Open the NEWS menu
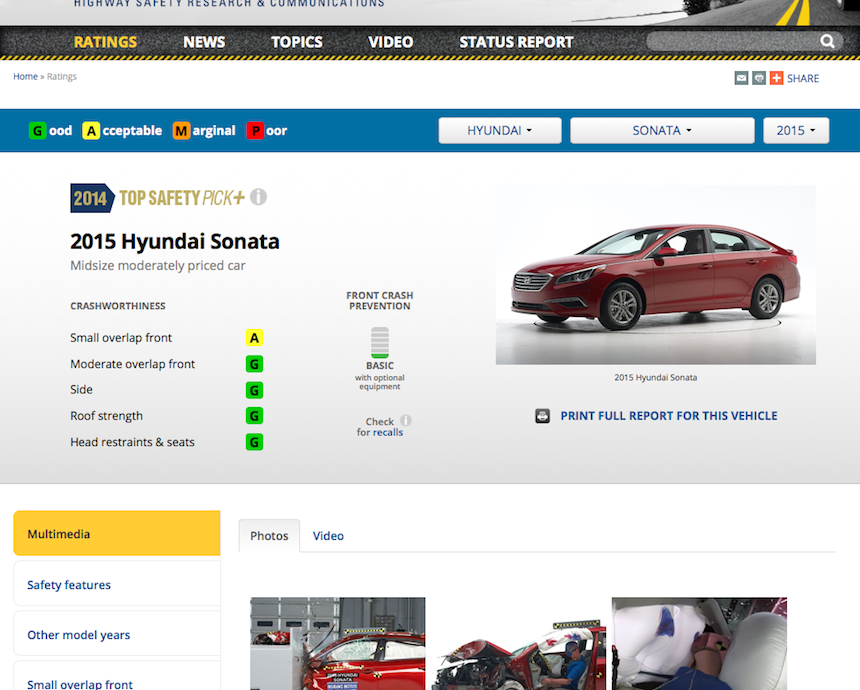 pyautogui.click(x=204, y=42)
